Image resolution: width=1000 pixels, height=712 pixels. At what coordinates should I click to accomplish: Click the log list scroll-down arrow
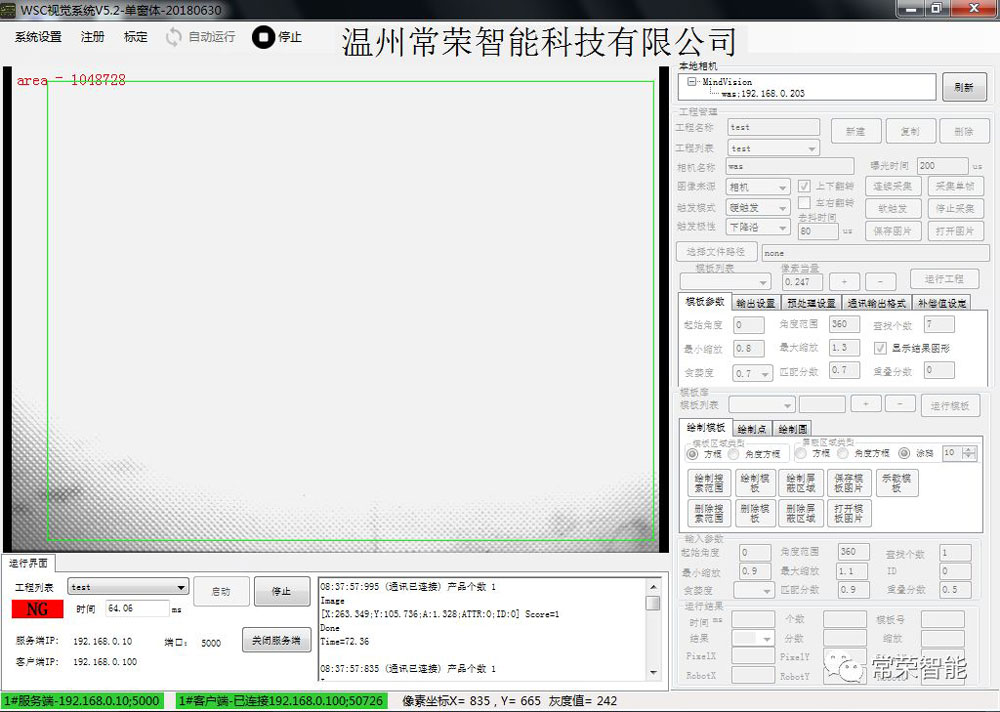(653, 672)
